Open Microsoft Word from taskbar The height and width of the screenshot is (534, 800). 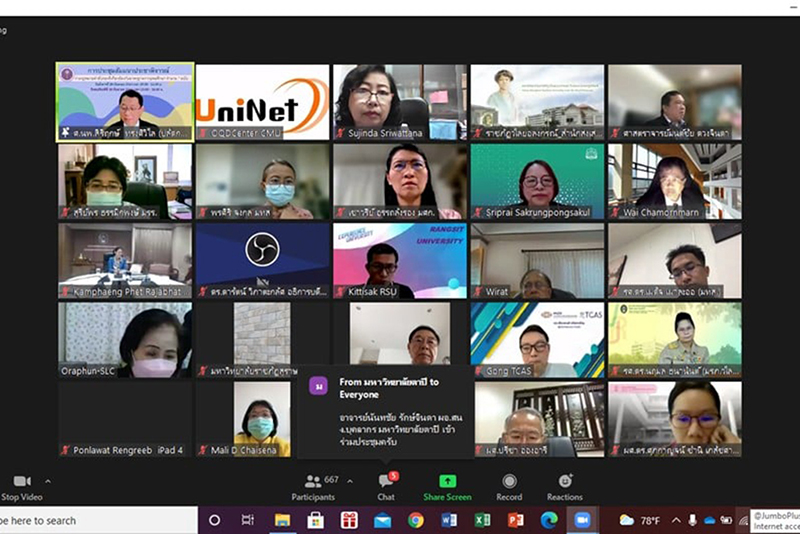pyautogui.click(x=449, y=520)
